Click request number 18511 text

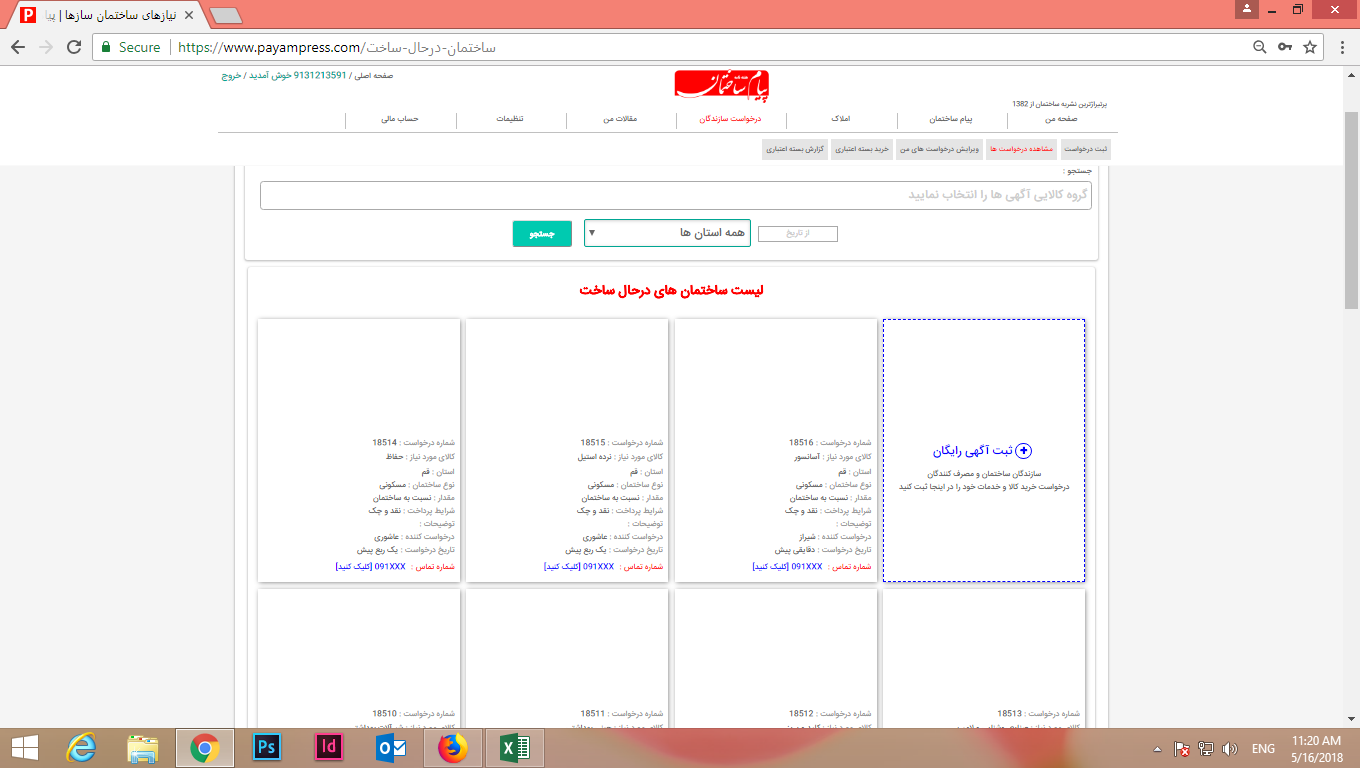[593, 713]
